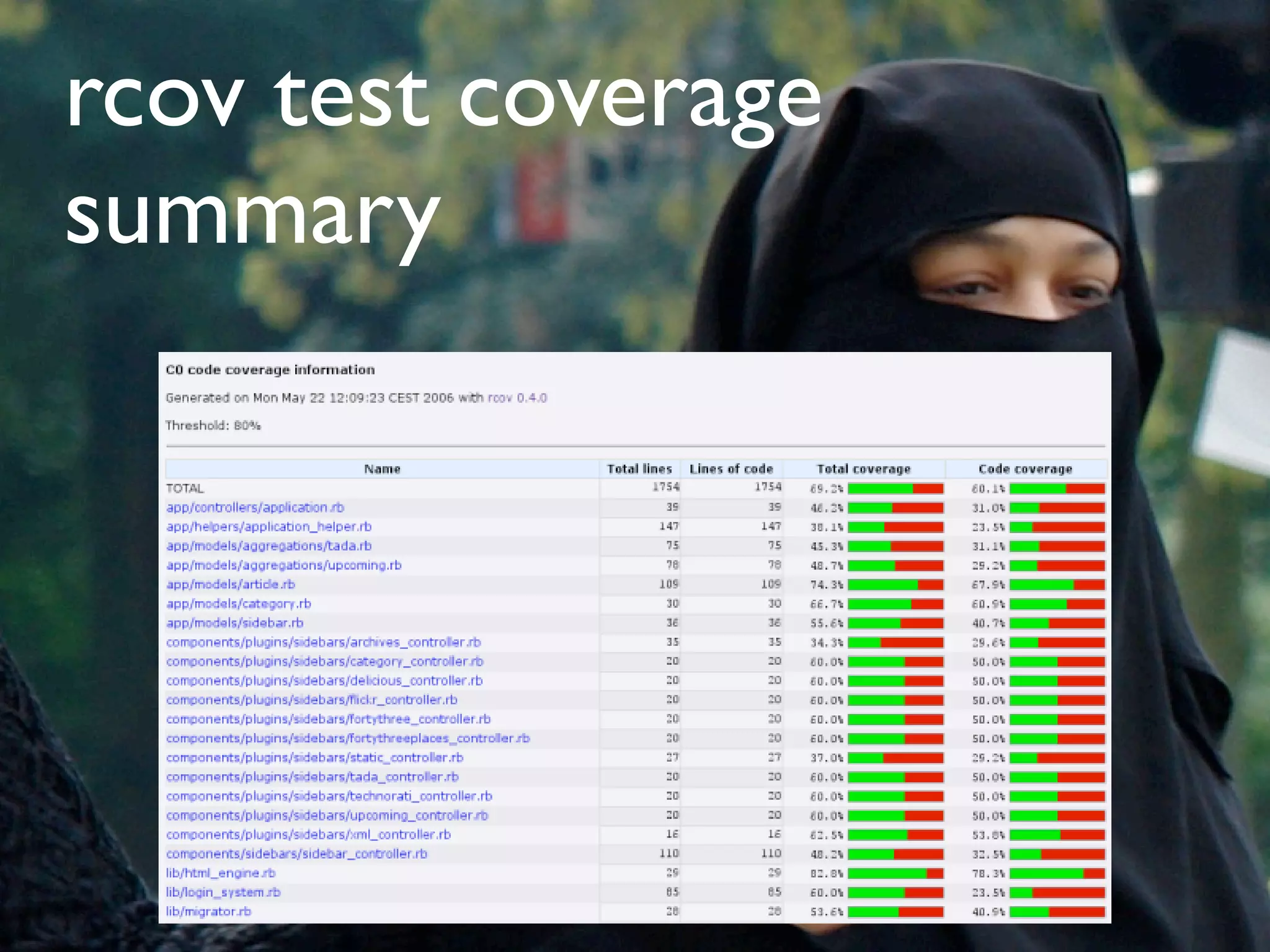Open app/controllers/application.rb file link
The image size is (1270, 952).
(x=255, y=508)
